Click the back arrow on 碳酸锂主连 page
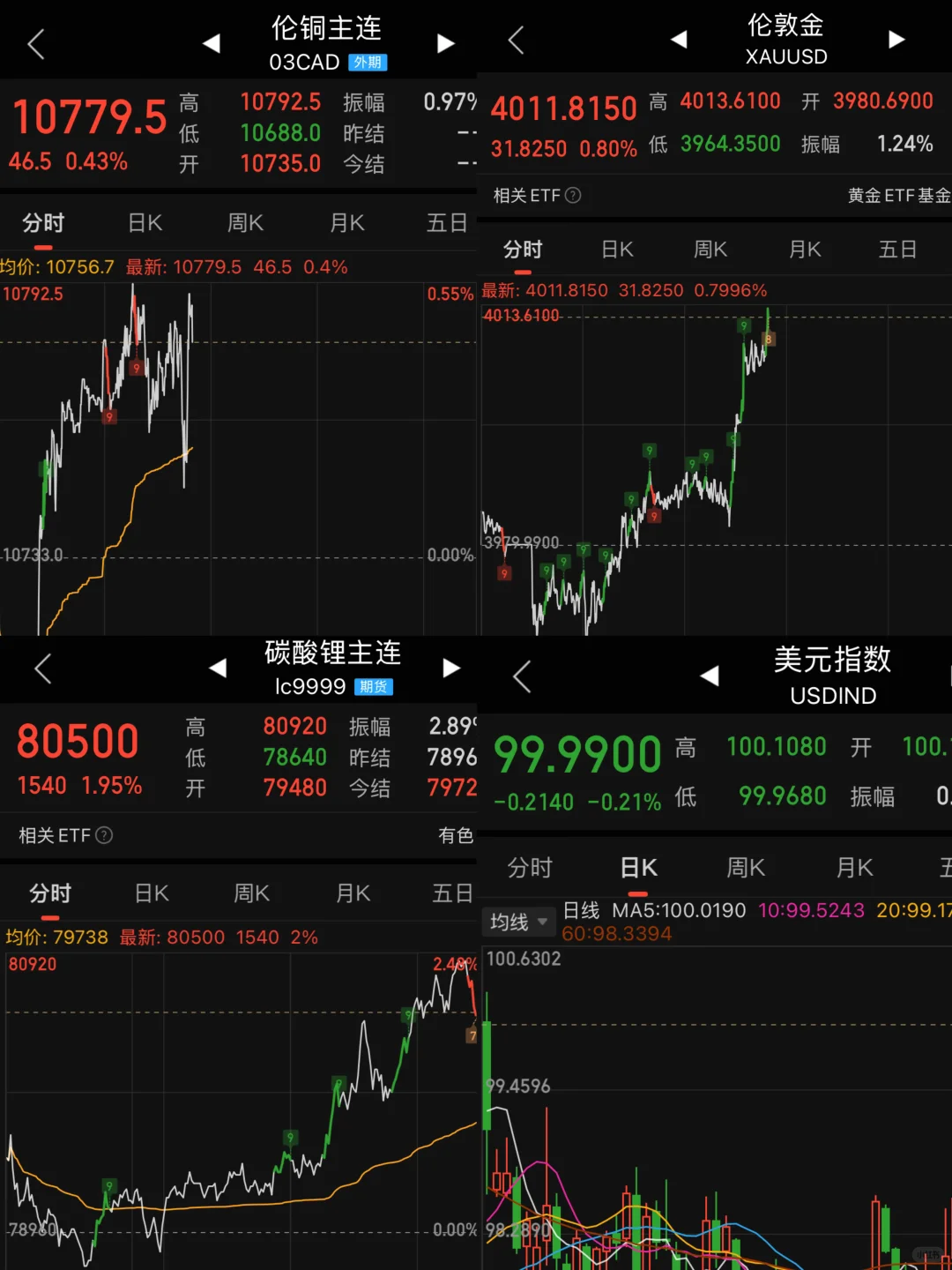This screenshot has height=1270, width=952. click(42, 669)
